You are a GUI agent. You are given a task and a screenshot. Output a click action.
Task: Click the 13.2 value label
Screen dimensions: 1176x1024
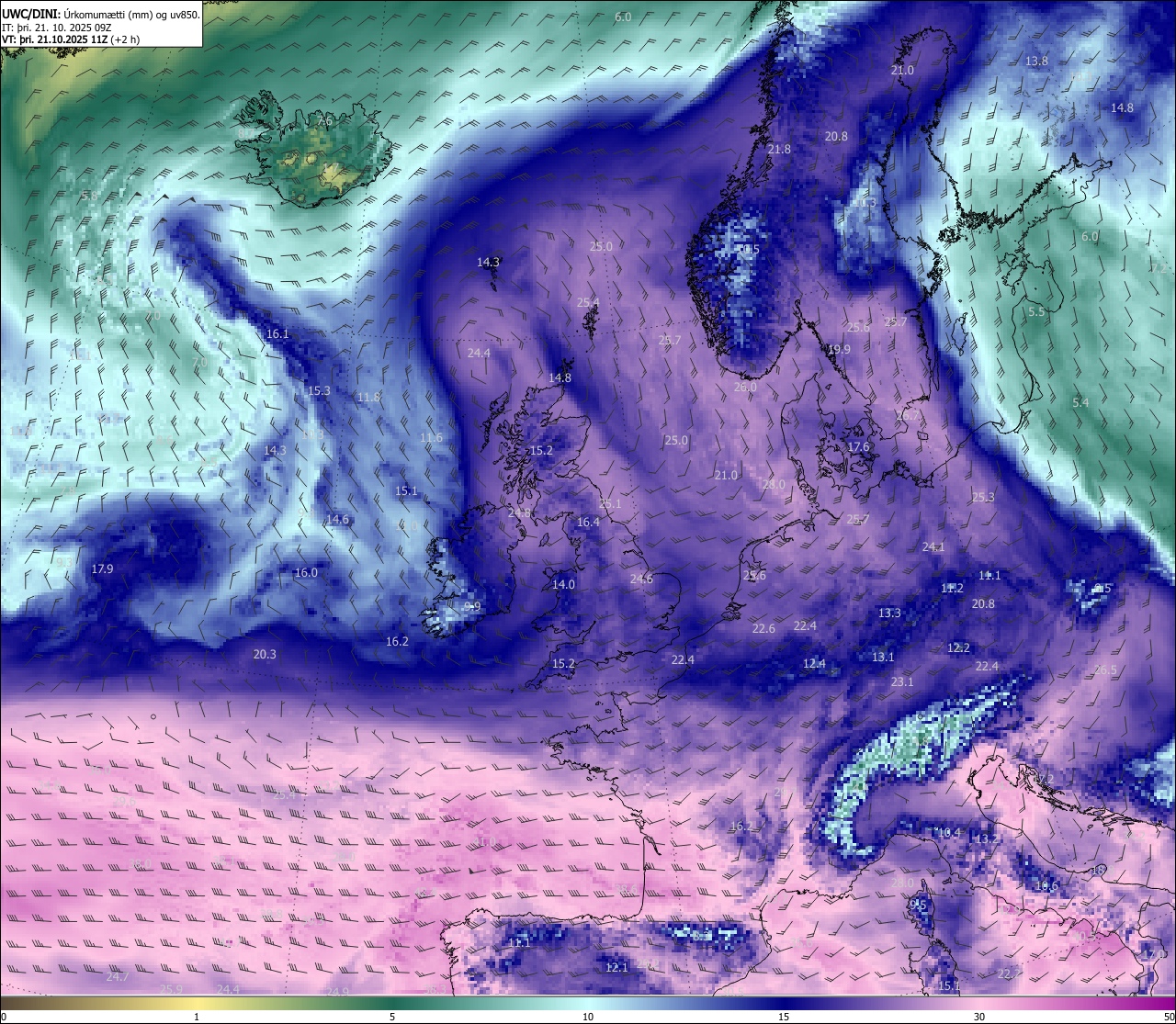point(987,838)
